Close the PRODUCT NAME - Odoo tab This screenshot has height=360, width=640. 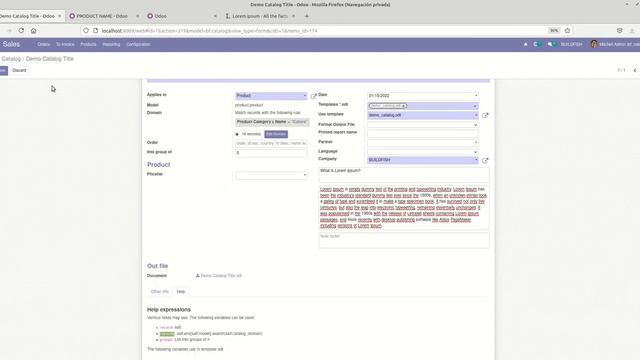(x=138, y=16)
